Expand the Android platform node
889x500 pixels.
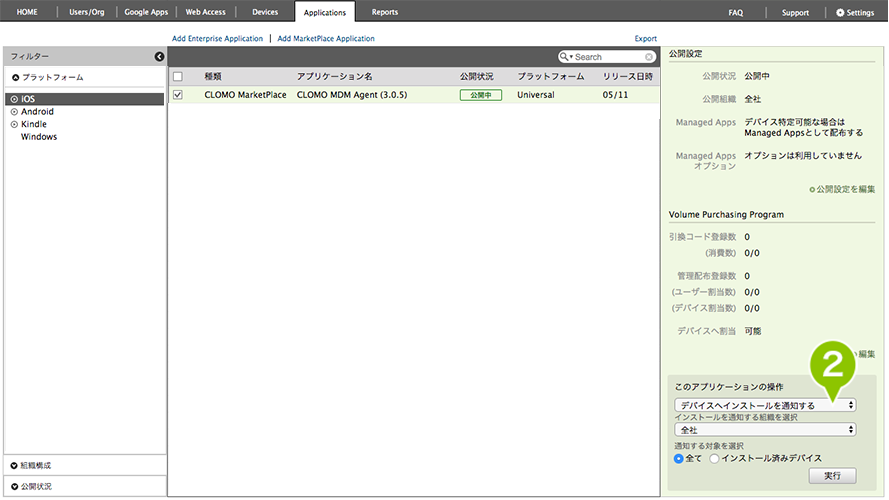14,112
